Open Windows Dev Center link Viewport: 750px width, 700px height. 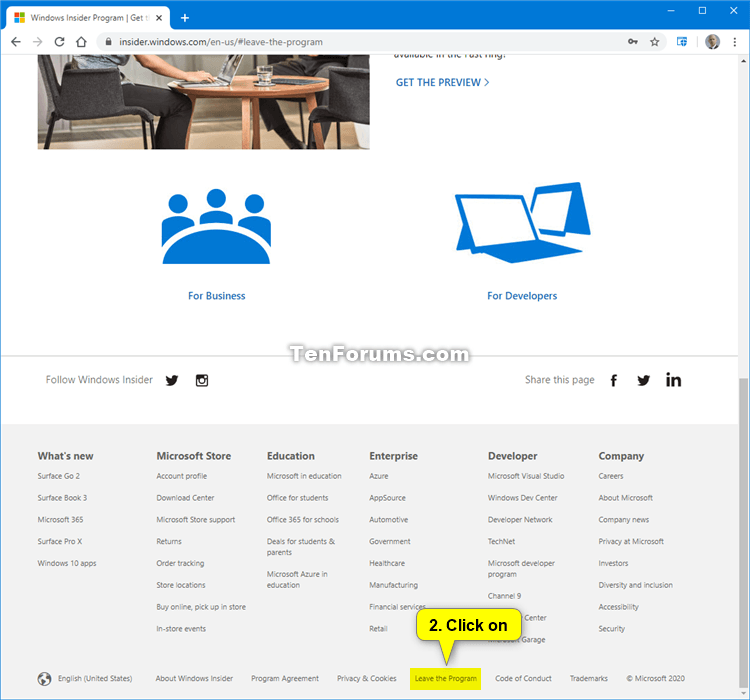523,498
